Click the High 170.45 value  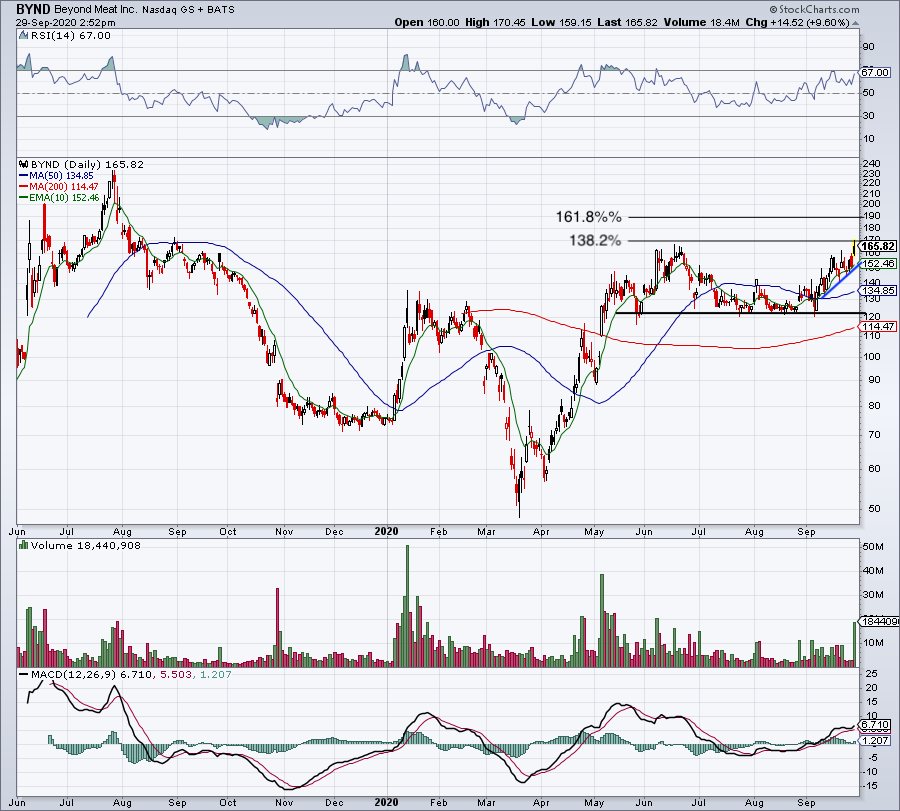495,22
